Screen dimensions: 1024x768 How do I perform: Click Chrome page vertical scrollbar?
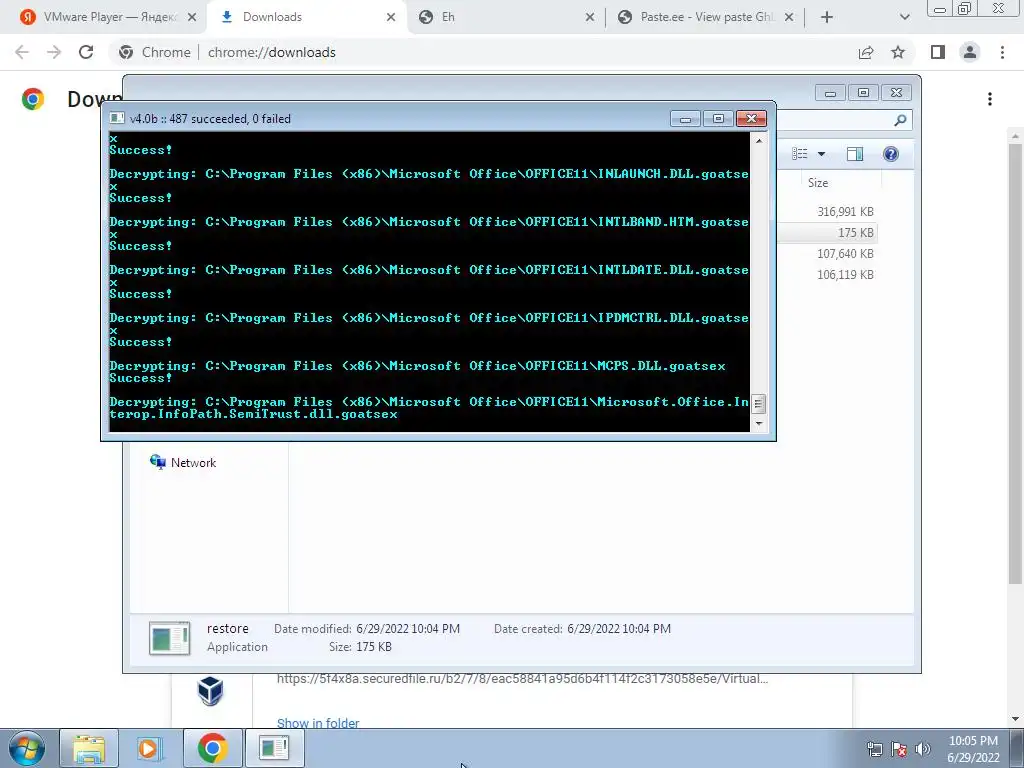tap(1015, 362)
